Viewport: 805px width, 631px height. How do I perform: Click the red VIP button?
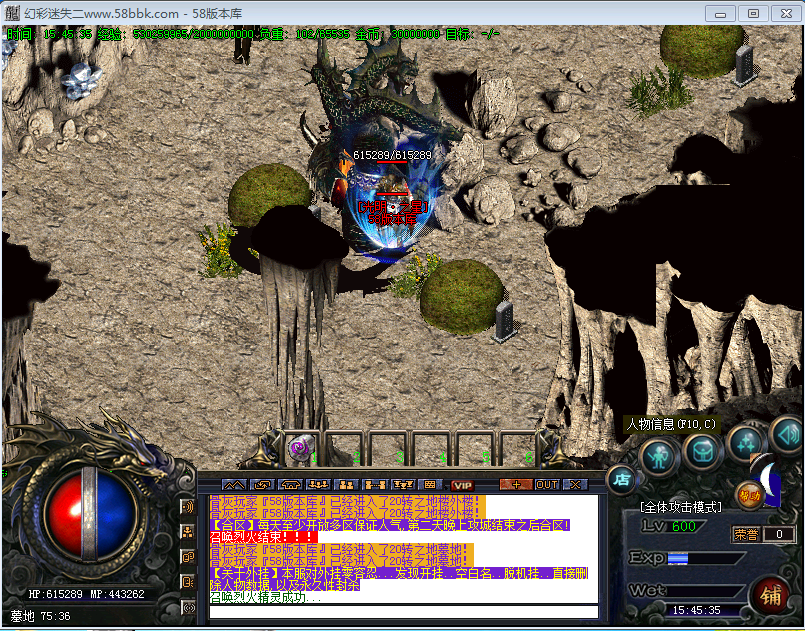462,485
